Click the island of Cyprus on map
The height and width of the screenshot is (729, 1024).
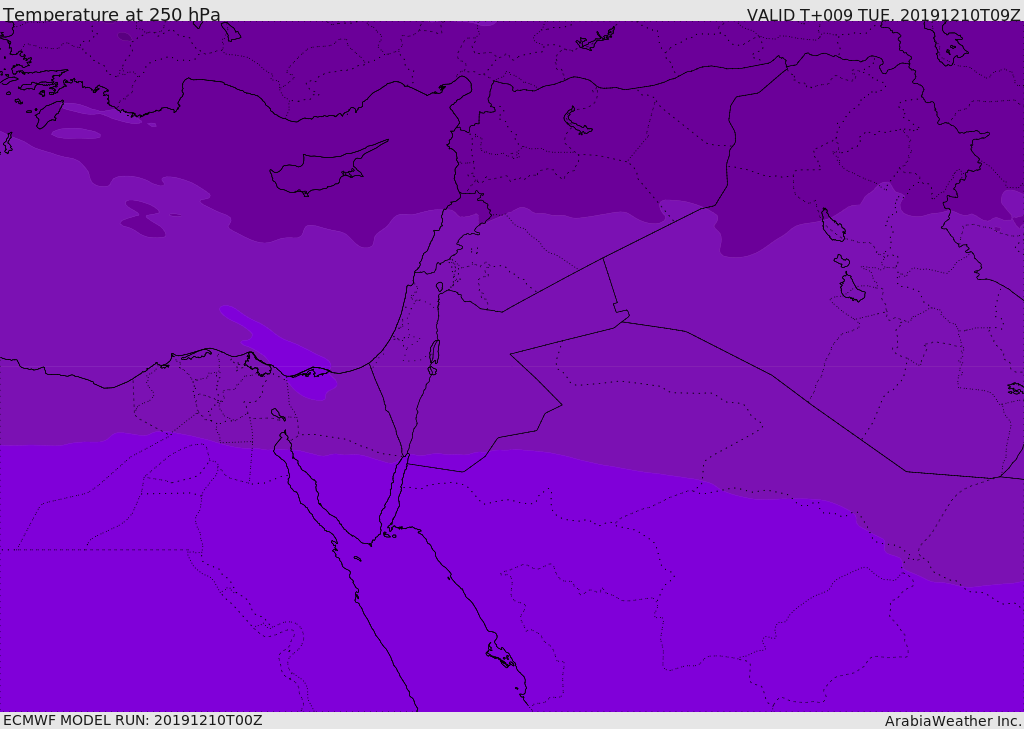tap(327, 169)
